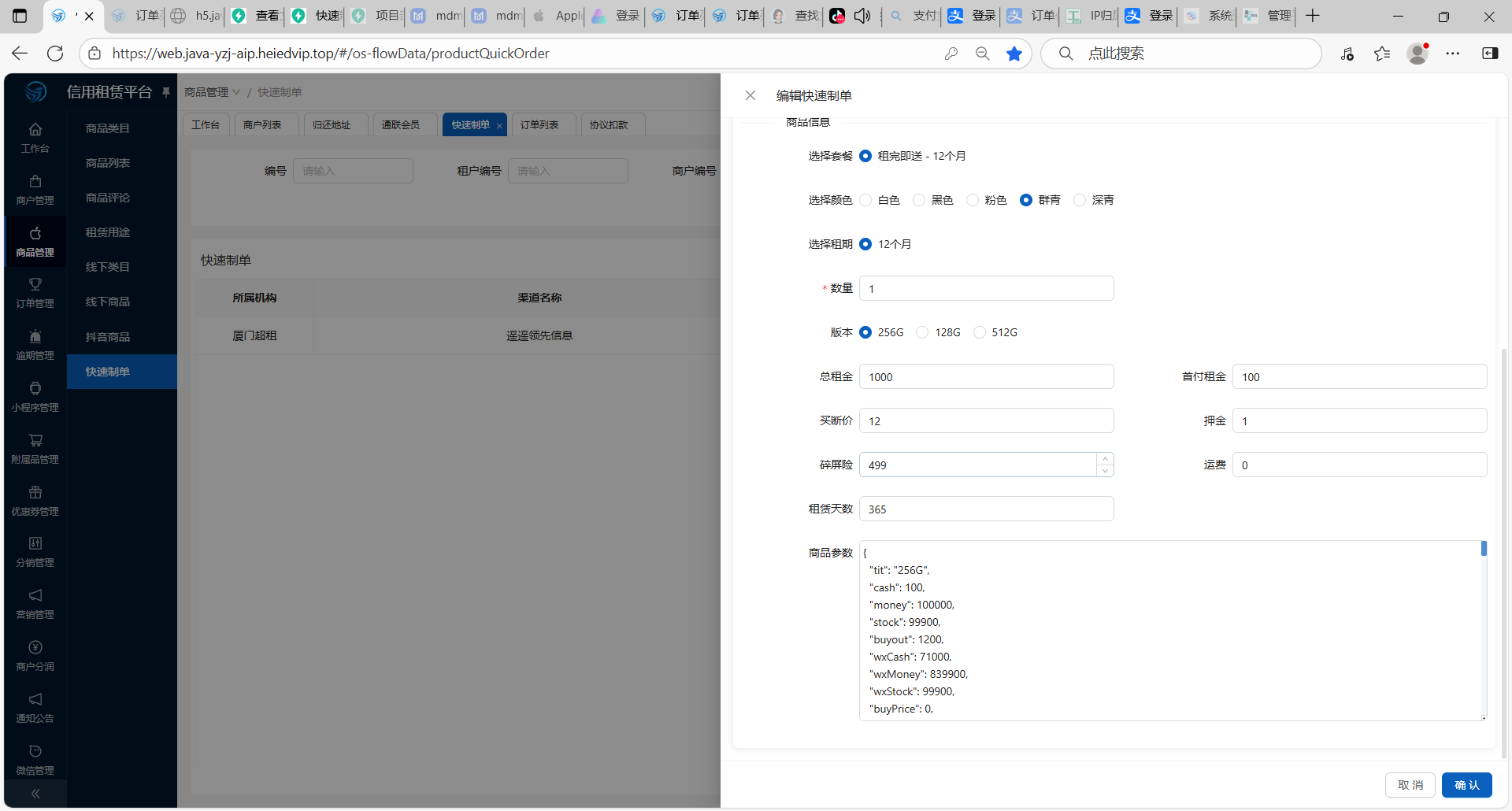Decrease 碎屏险 value with down stepper arrow
1512x811 pixels.
click(1105, 471)
